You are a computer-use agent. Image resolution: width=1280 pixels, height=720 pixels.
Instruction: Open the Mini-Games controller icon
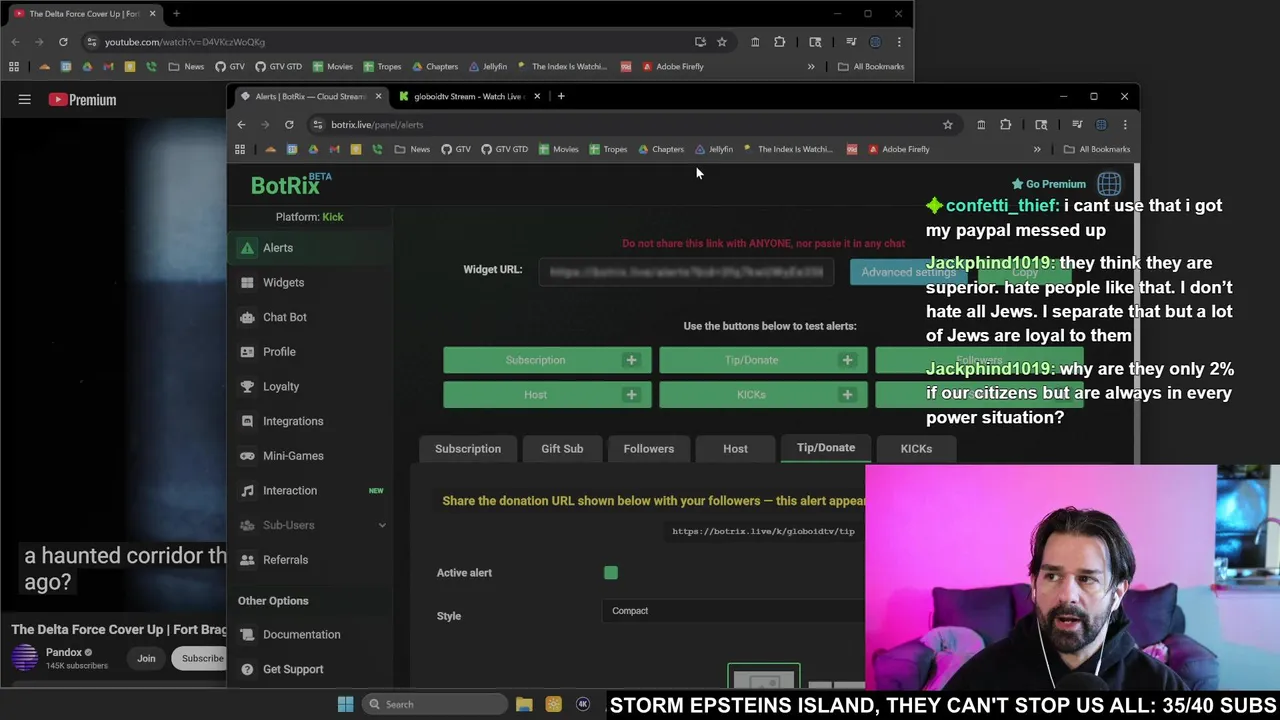pyautogui.click(x=247, y=456)
